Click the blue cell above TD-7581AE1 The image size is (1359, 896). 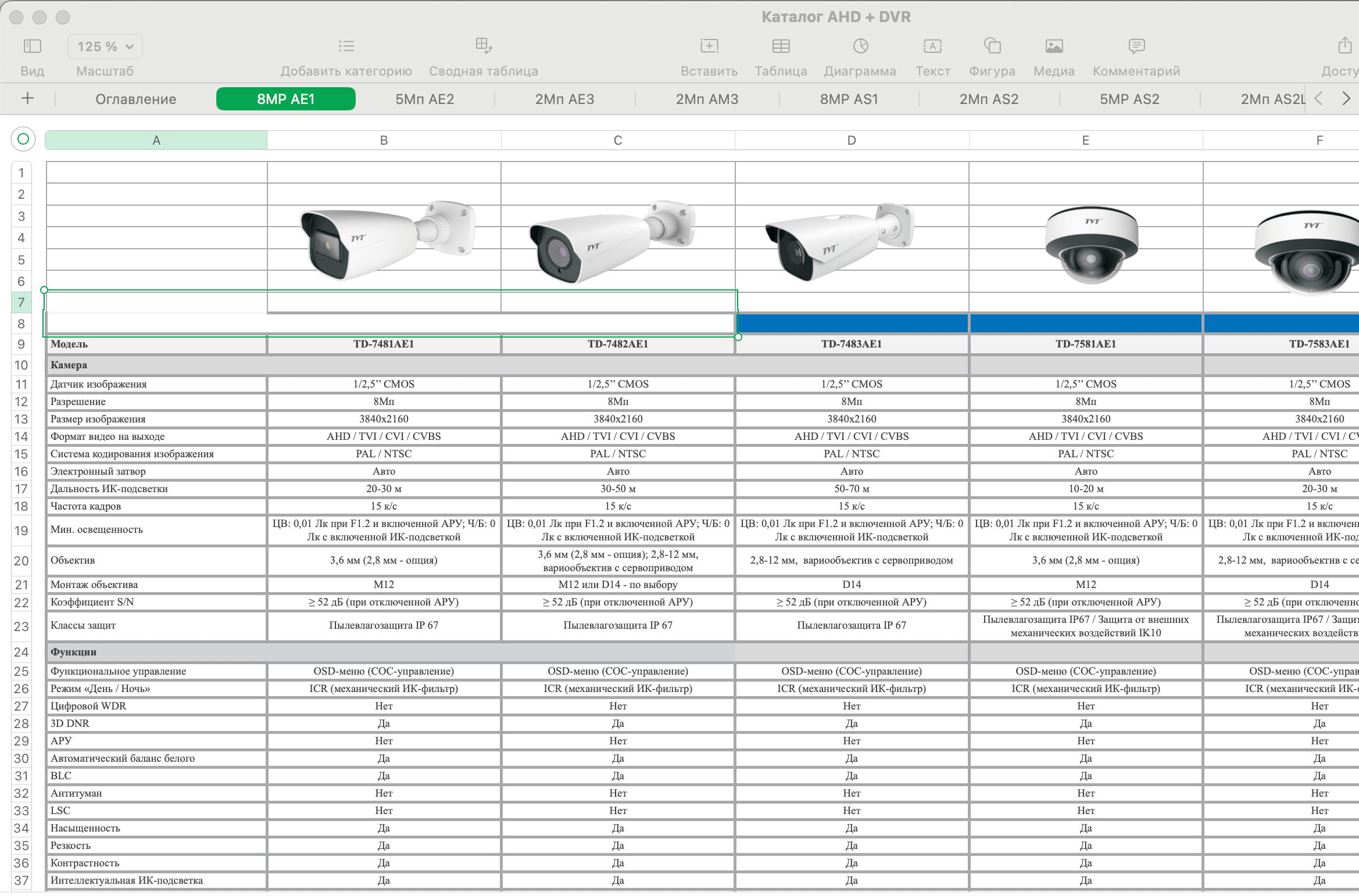pyautogui.click(x=1086, y=323)
